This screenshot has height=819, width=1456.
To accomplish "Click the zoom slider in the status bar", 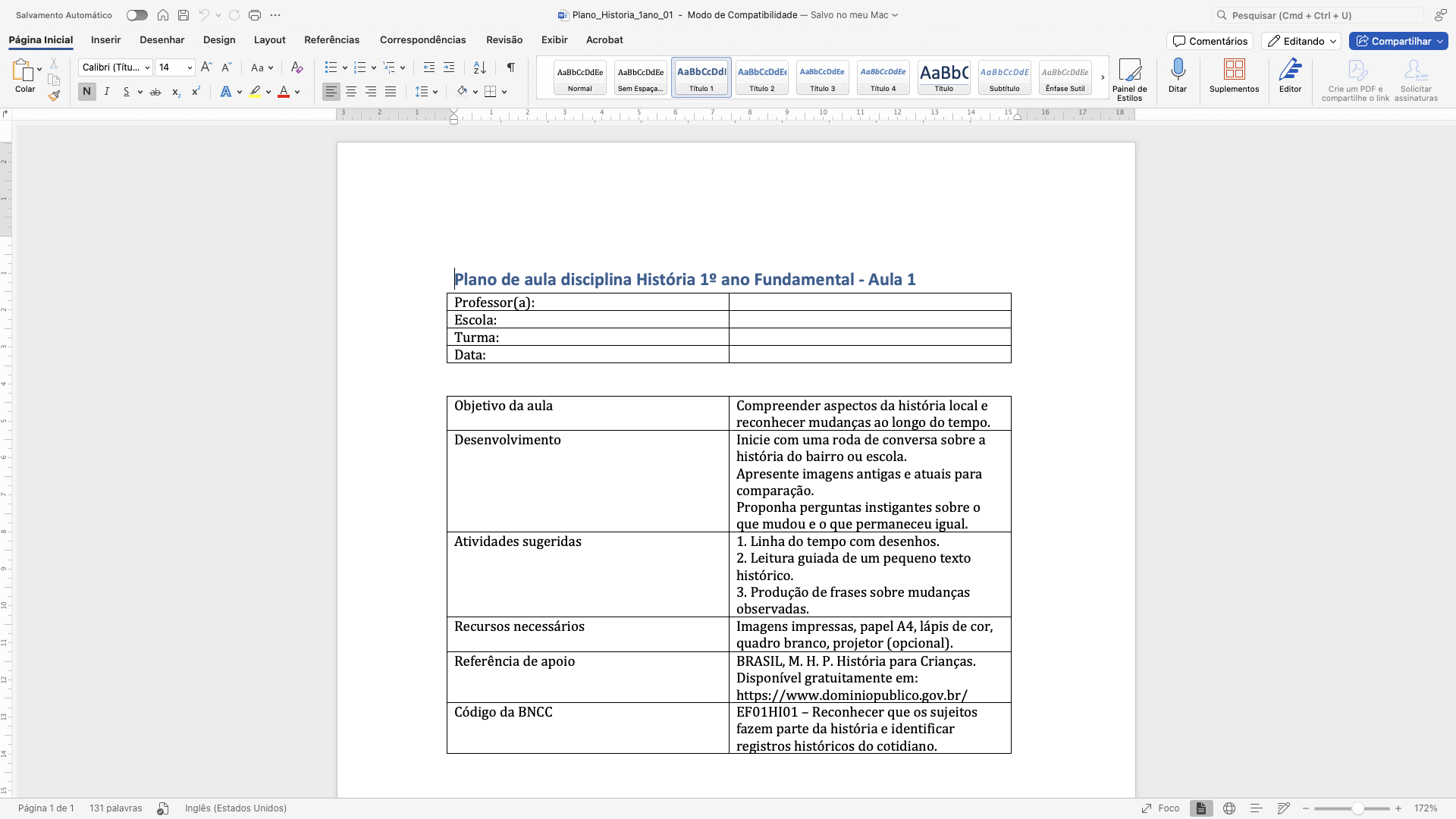I will [1357, 808].
